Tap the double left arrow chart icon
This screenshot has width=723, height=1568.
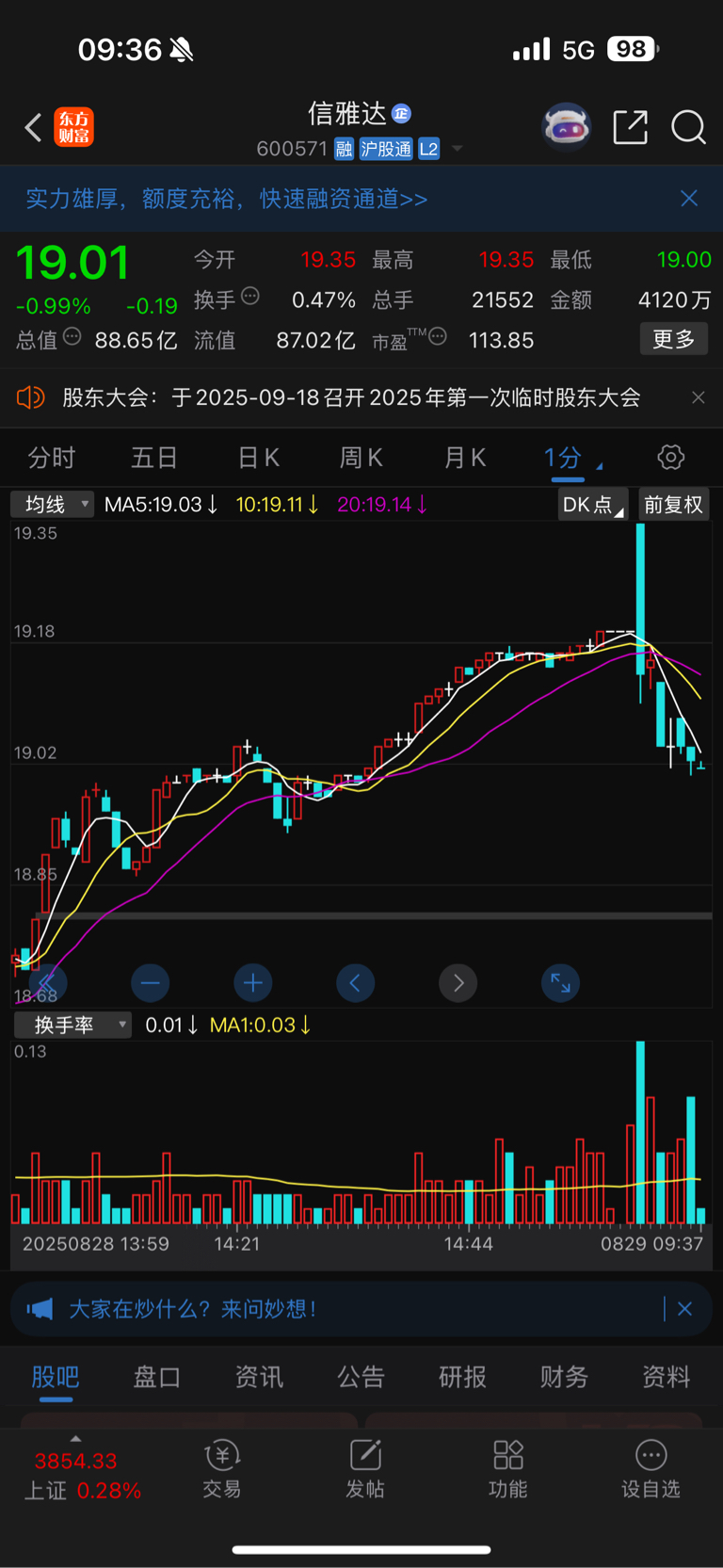click(47, 983)
